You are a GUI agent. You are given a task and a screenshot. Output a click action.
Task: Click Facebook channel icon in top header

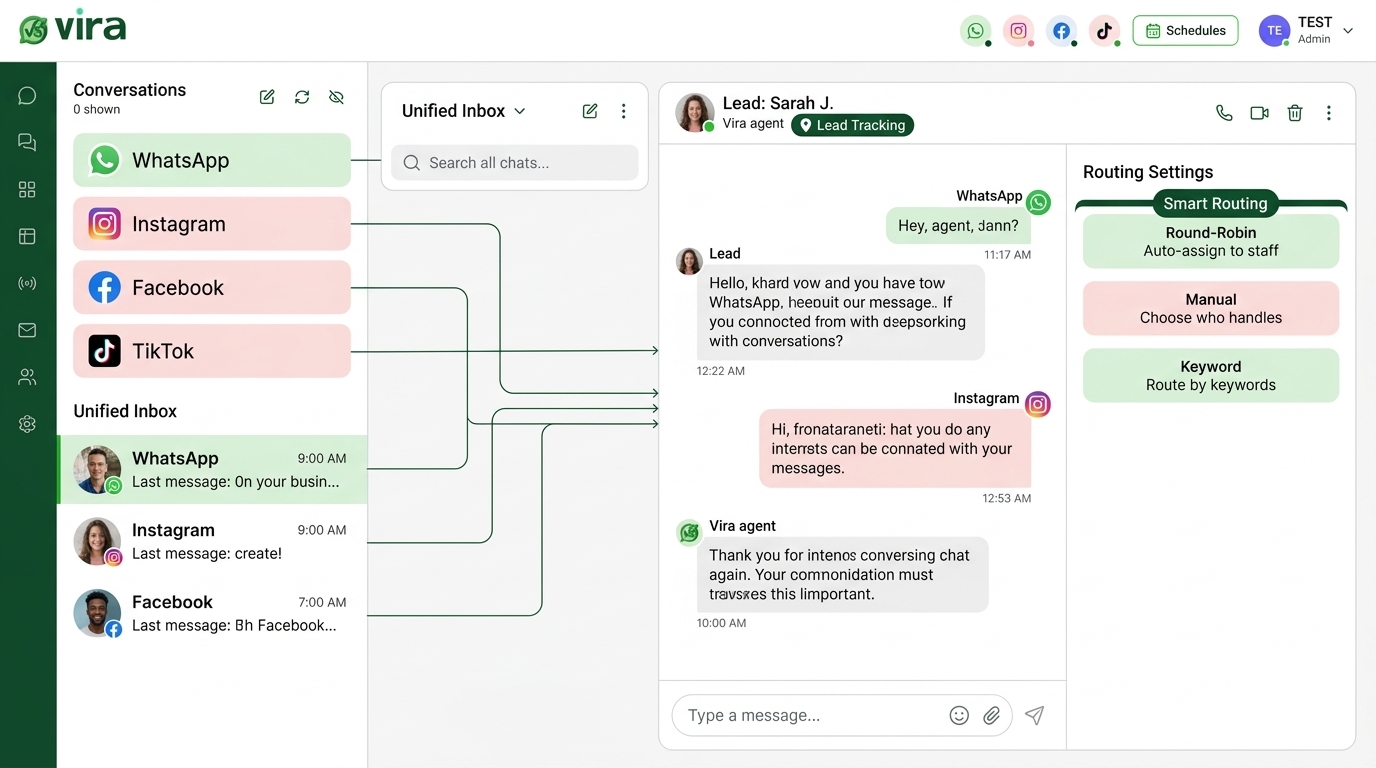1062,30
